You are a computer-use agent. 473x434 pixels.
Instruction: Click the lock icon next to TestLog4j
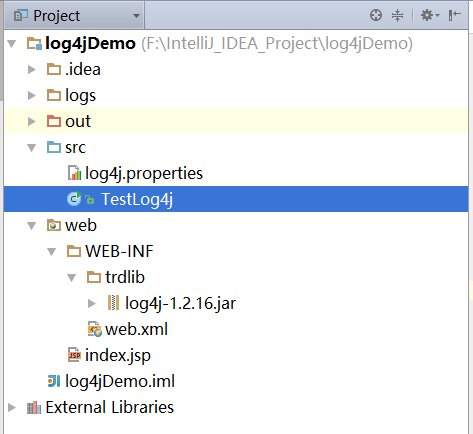[x=90, y=200]
